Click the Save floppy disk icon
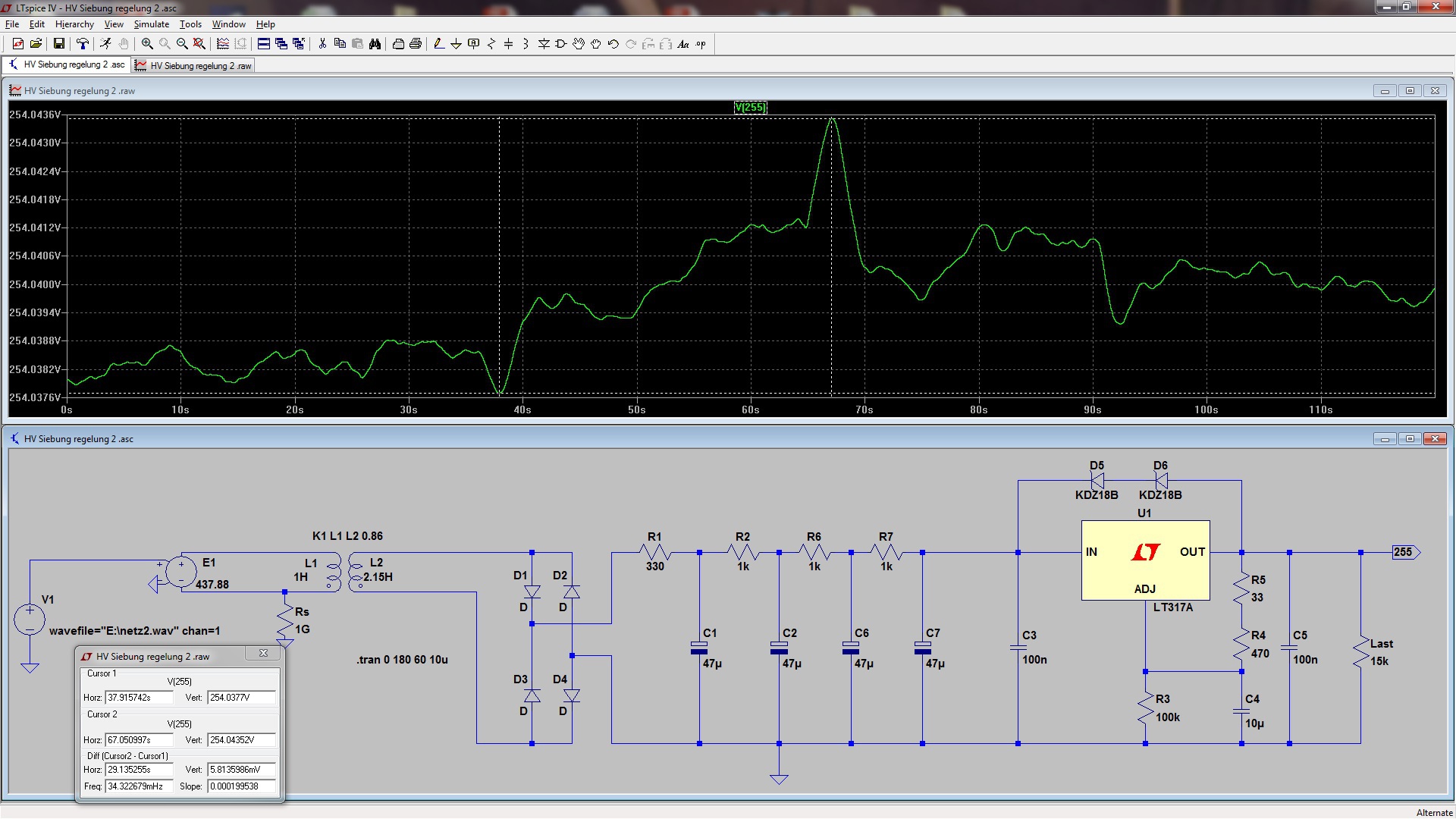Image resolution: width=1456 pixels, height=819 pixels. pyautogui.click(x=58, y=44)
